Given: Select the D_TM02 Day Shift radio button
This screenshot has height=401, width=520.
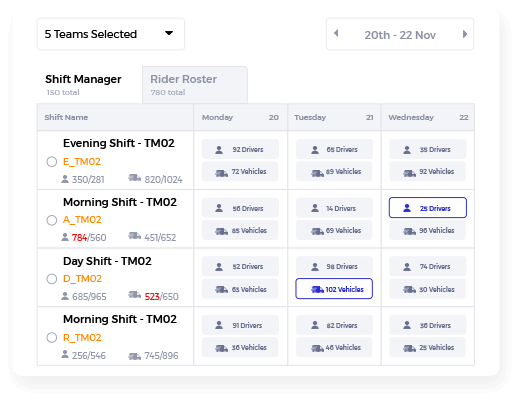Looking at the screenshot, I should (52, 279).
